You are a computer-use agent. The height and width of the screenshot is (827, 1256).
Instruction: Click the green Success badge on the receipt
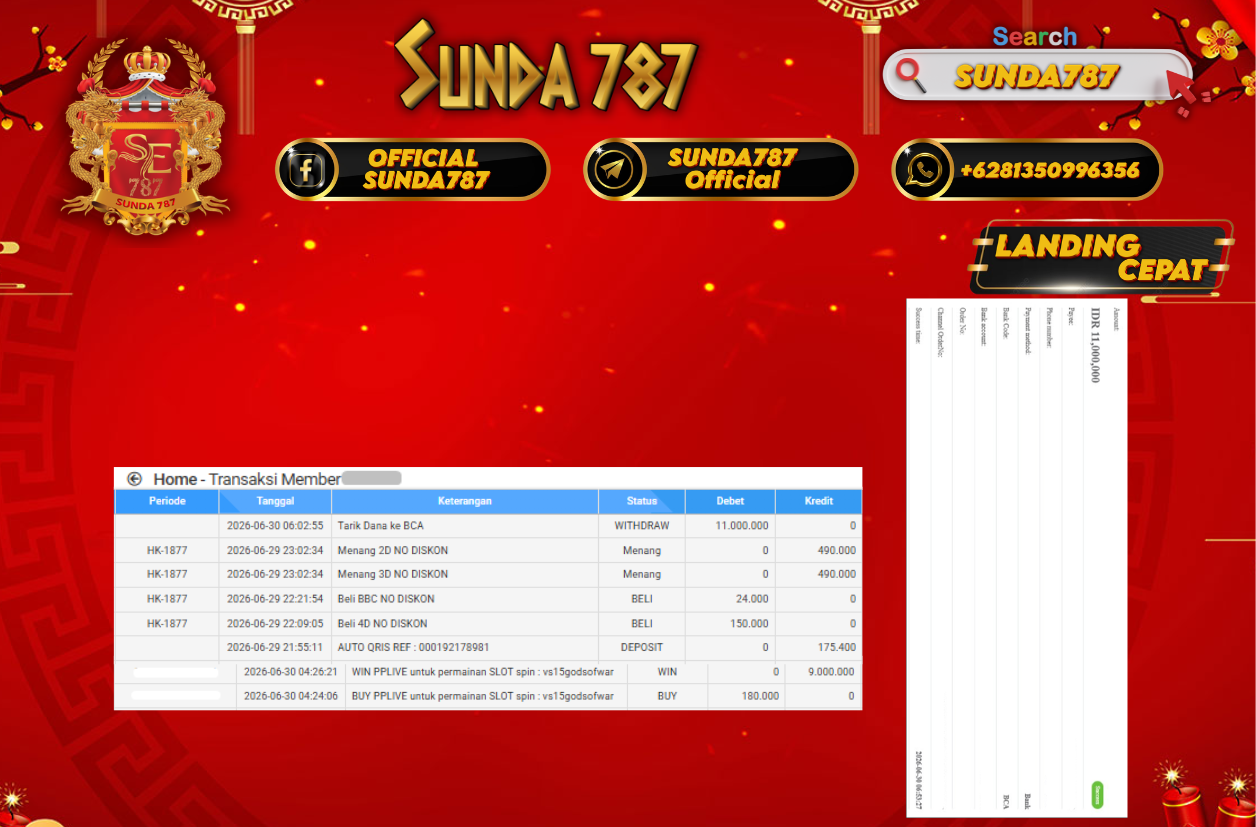[1098, 795]
